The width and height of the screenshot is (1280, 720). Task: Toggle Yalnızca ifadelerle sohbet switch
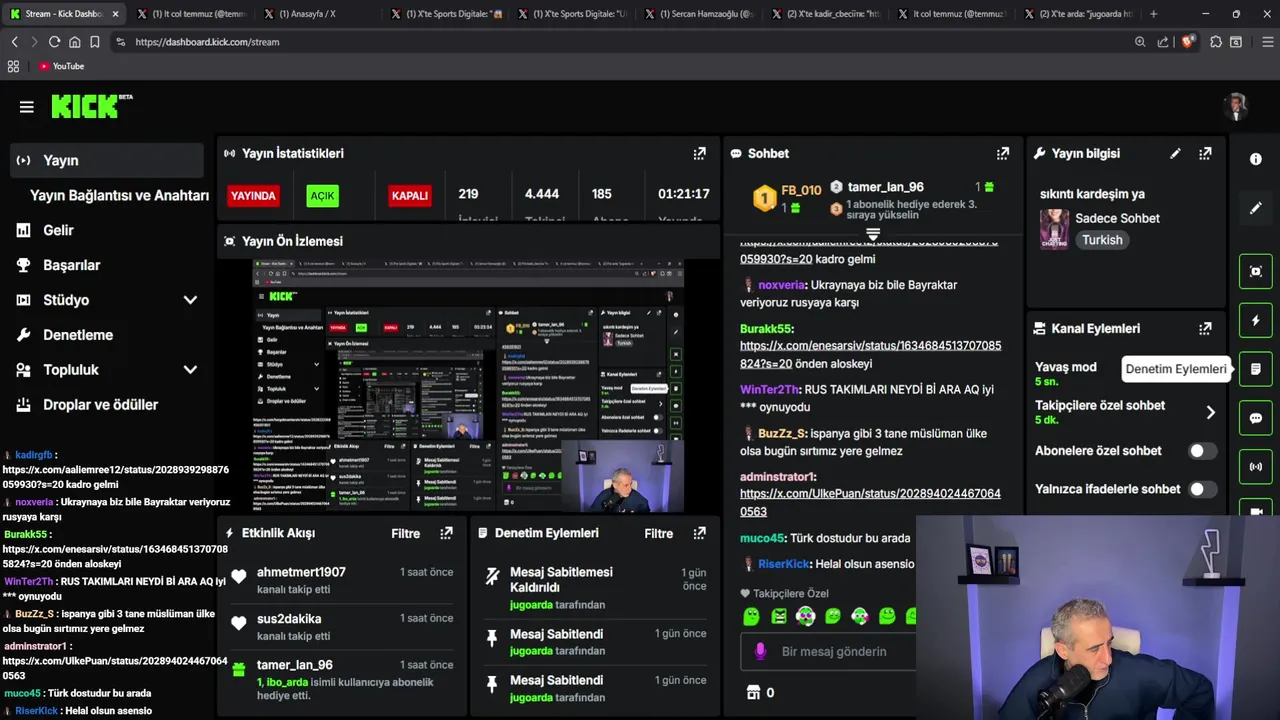[1202, 489]
